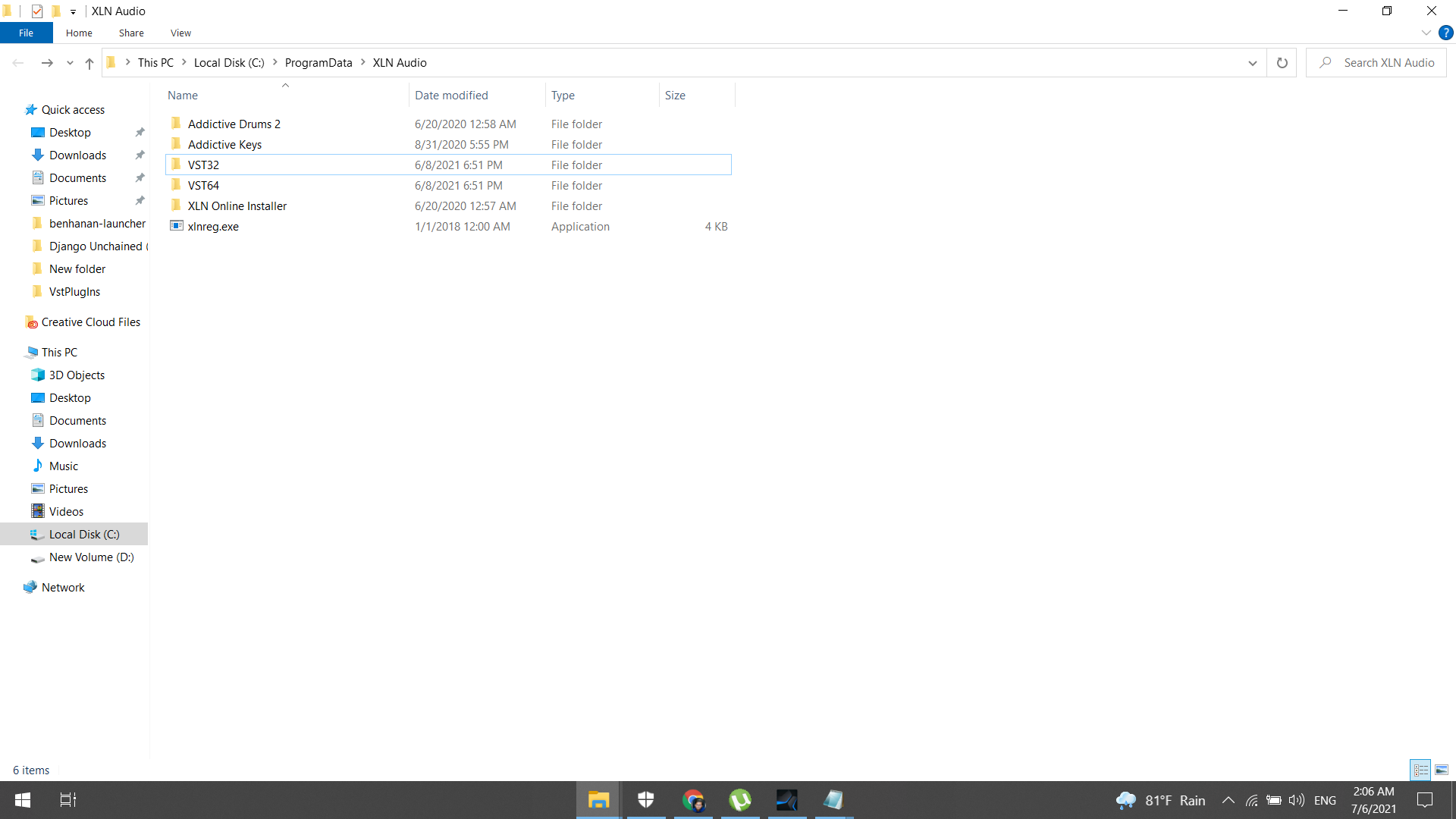Select the Share menu item
Viewport: 1456px width, 819px height.
pyautogui.click(x=130, y=33)
